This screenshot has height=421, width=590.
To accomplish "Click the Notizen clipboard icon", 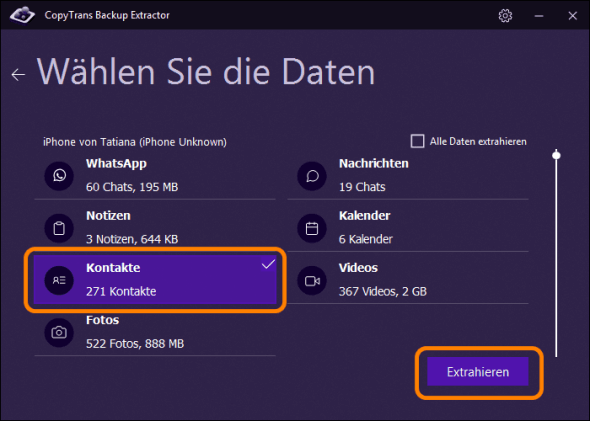I will point(59,228).
